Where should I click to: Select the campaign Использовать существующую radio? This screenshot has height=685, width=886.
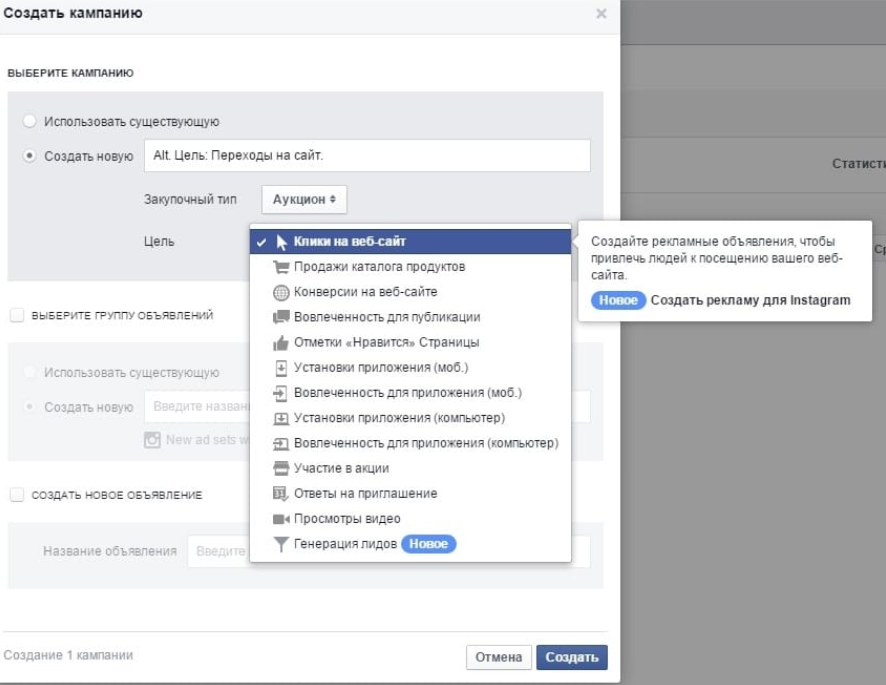coord(29,121)
